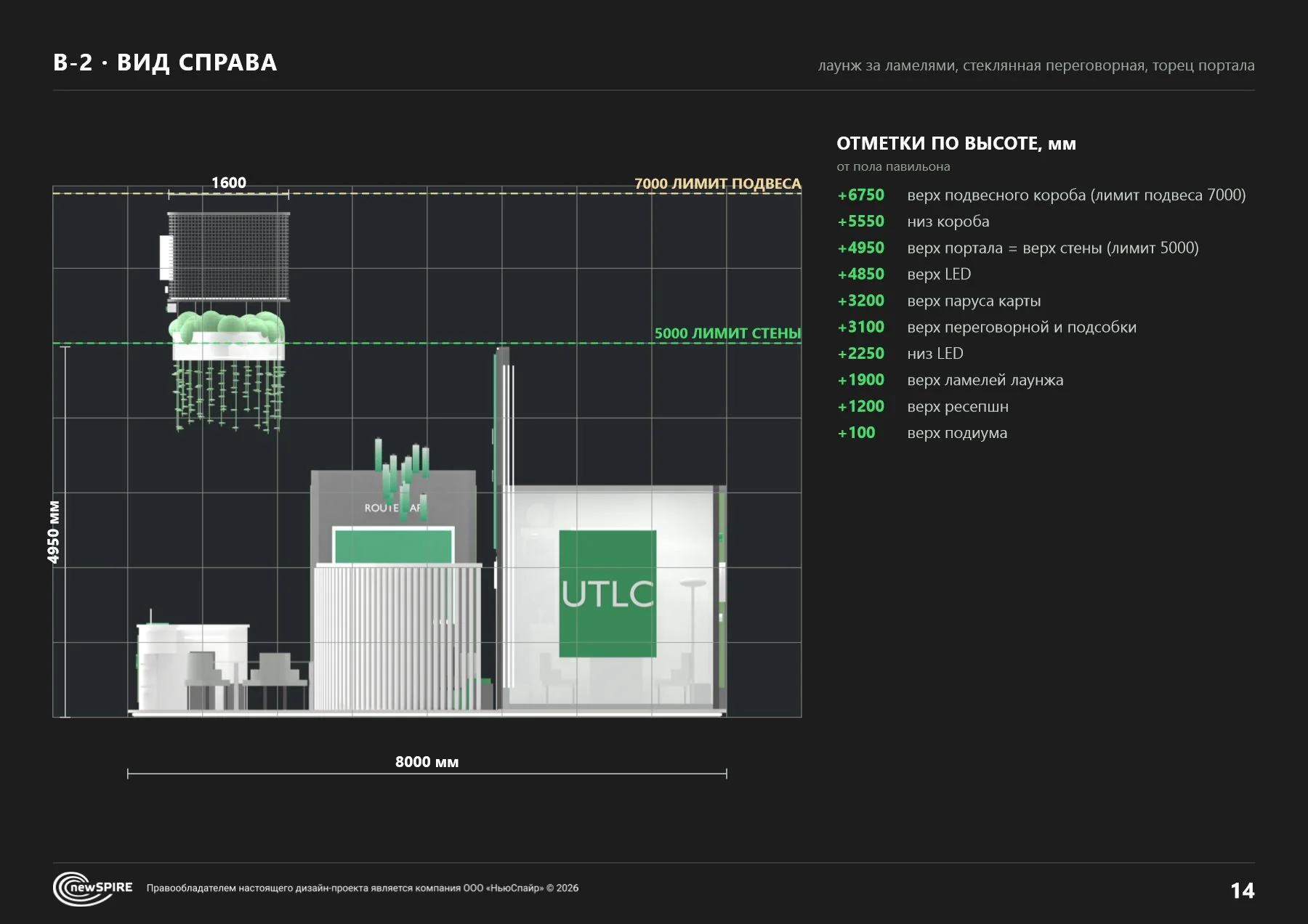The height and width of the screenshot is (924, 1308).
Task: Select the elevation value "+2250"
Action: pos(861,353)
